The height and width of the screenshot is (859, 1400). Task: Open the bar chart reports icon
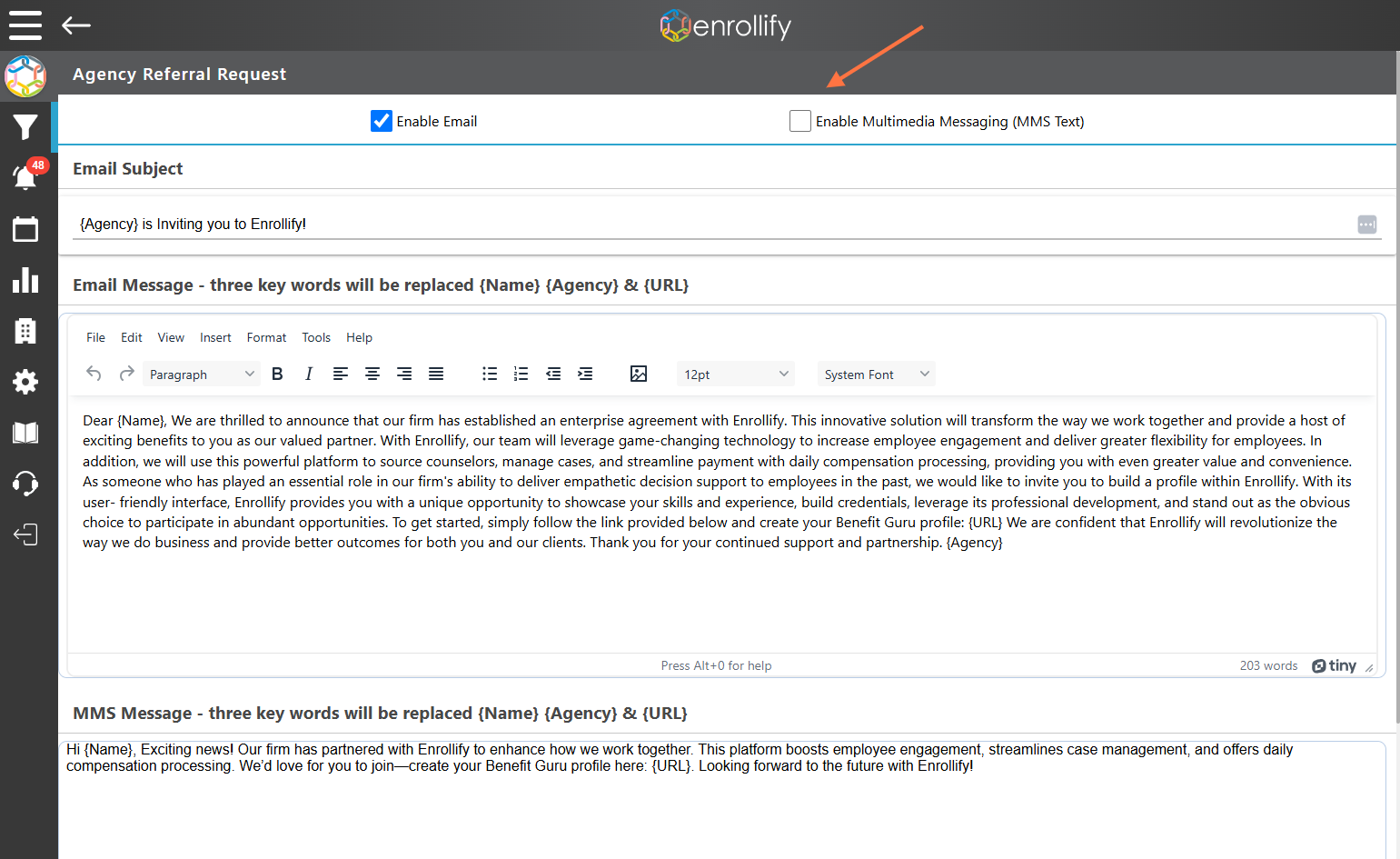coord(25,280)
